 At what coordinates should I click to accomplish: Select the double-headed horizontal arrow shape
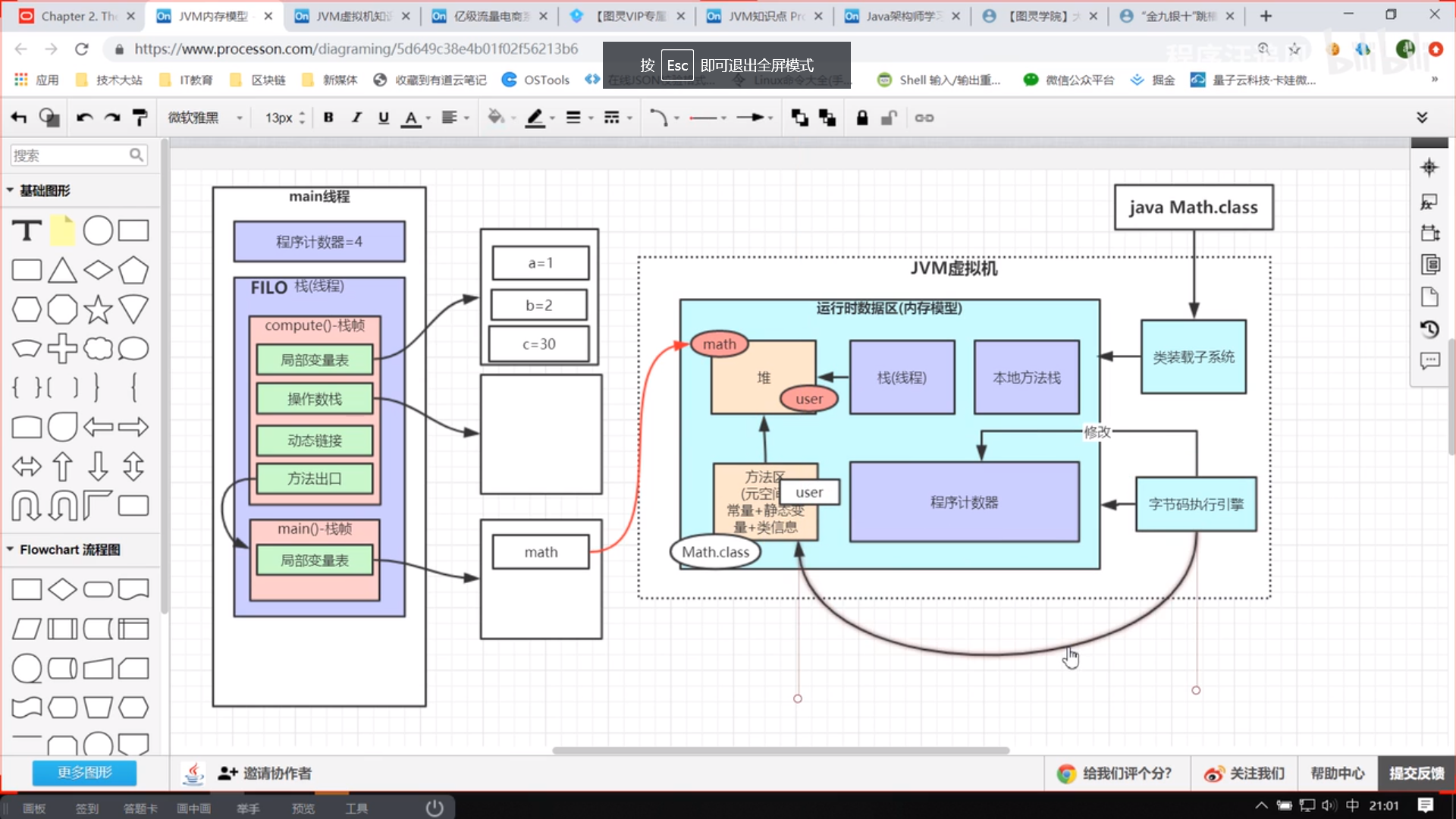click(x=27, y=466)
